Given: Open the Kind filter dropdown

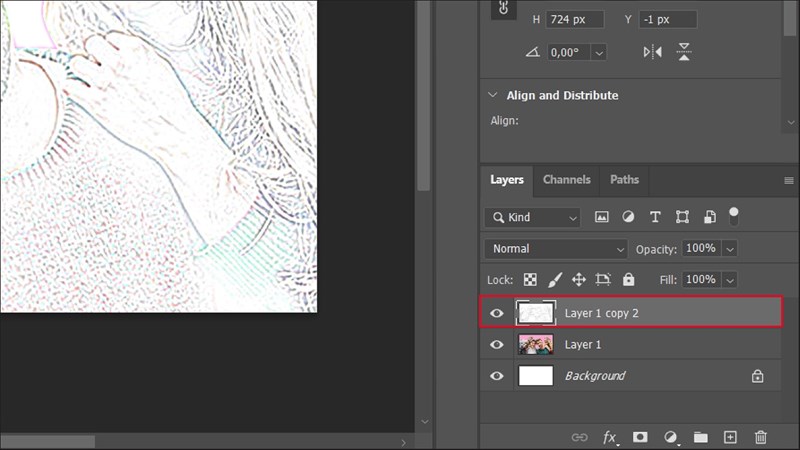Looking at the screenshot, I should tap(532, 217).
